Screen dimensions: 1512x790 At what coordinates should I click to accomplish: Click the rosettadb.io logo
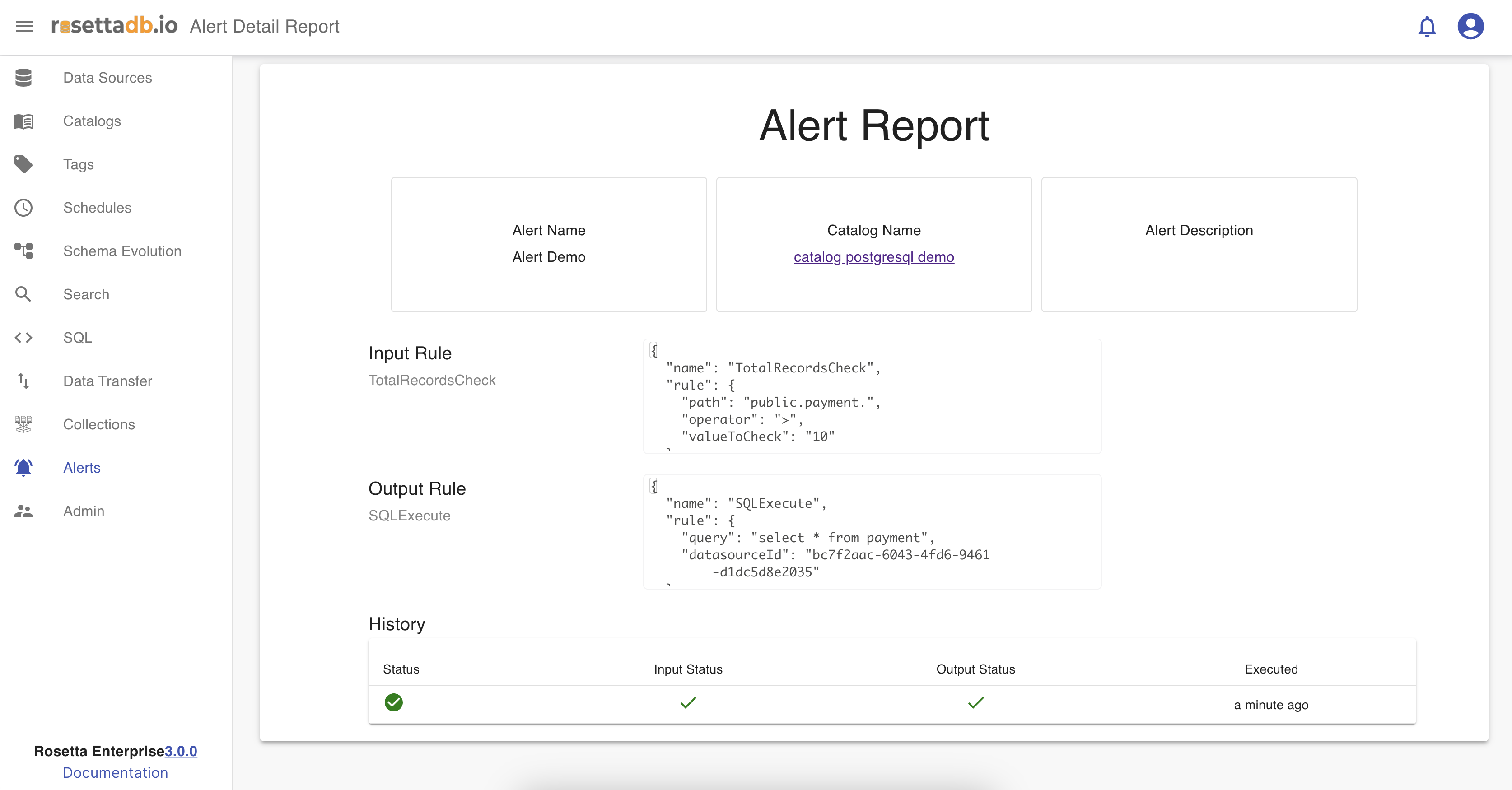[114, 26]
